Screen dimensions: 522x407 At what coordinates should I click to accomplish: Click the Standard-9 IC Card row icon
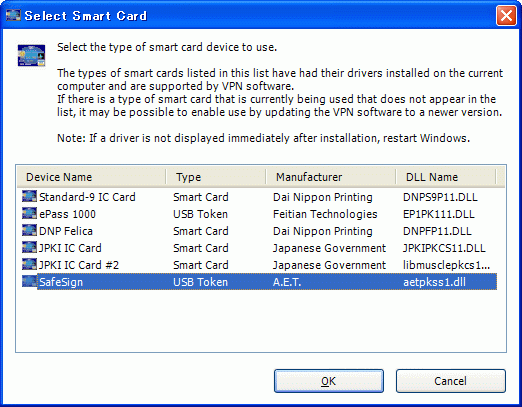click(x=29, y=196)
